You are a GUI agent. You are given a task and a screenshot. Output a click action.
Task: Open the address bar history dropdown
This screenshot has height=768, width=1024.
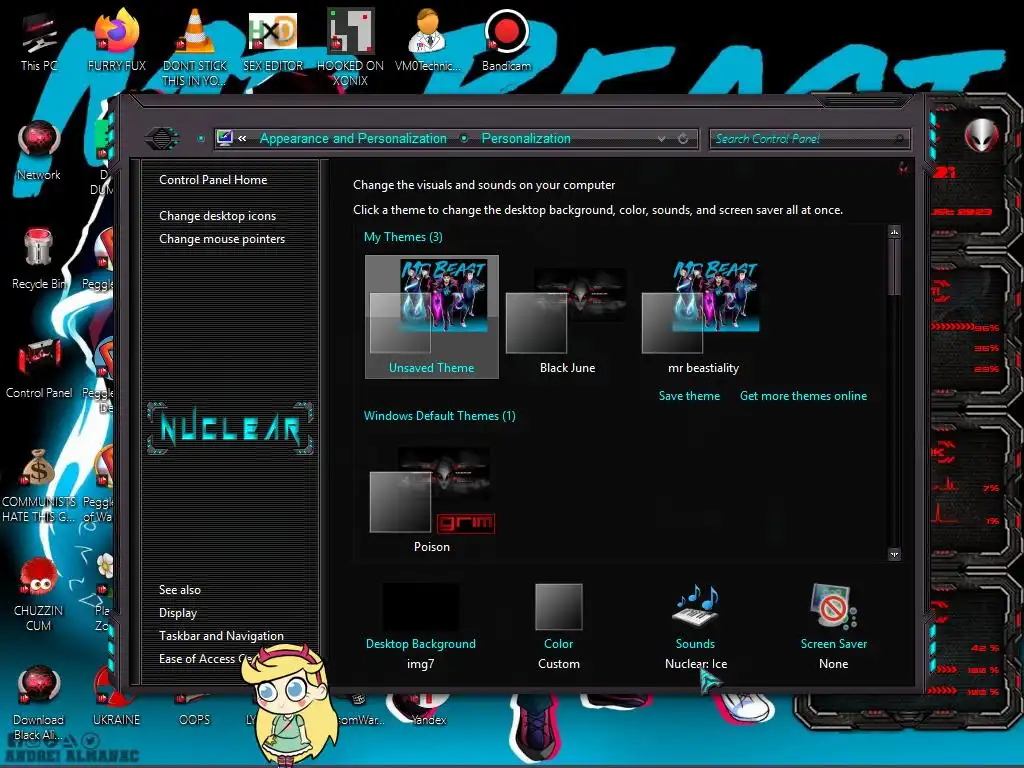662,138
